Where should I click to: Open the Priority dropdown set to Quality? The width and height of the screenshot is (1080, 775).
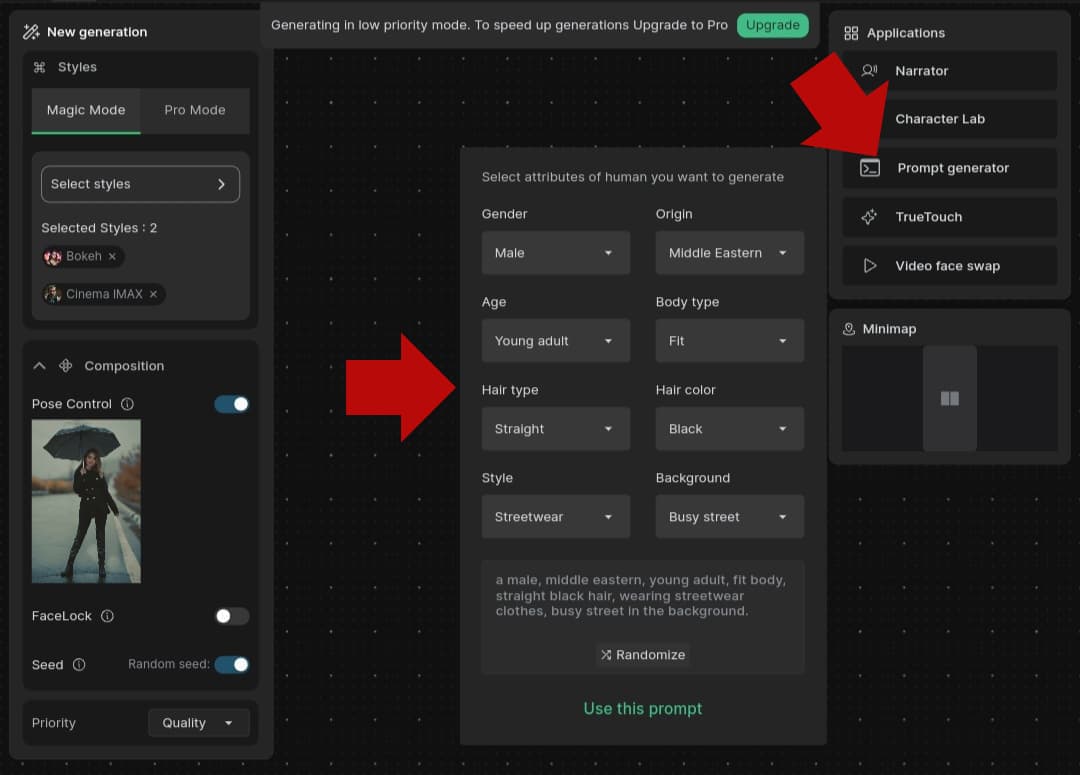point(198,723)
